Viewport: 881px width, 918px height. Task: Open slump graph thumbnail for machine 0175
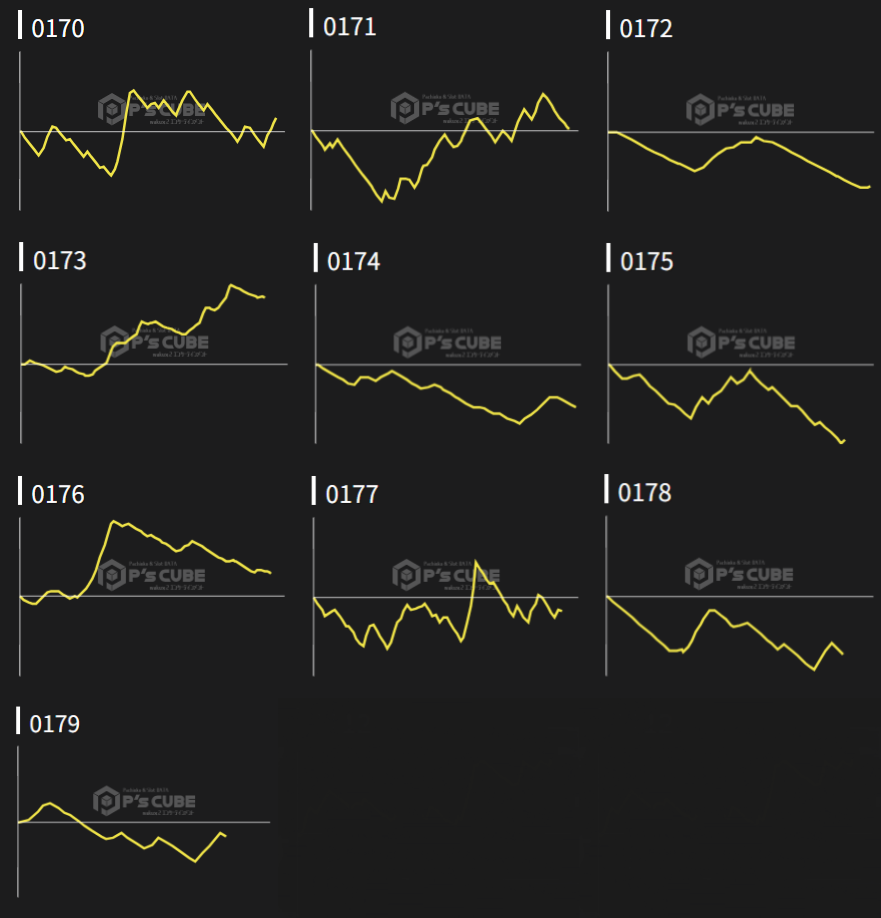pos(740,364)
